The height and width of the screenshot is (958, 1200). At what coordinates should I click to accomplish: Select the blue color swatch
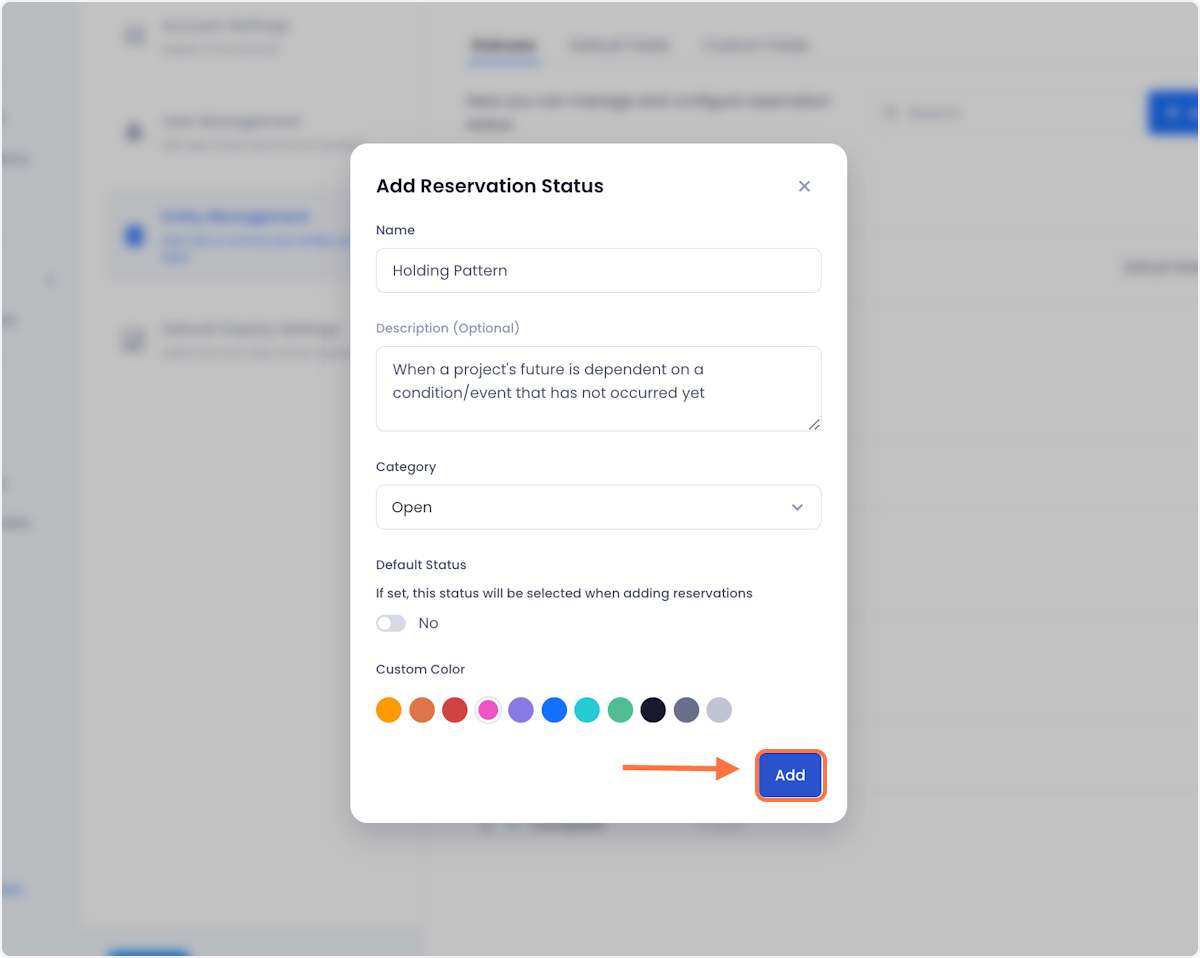(554, 710)
